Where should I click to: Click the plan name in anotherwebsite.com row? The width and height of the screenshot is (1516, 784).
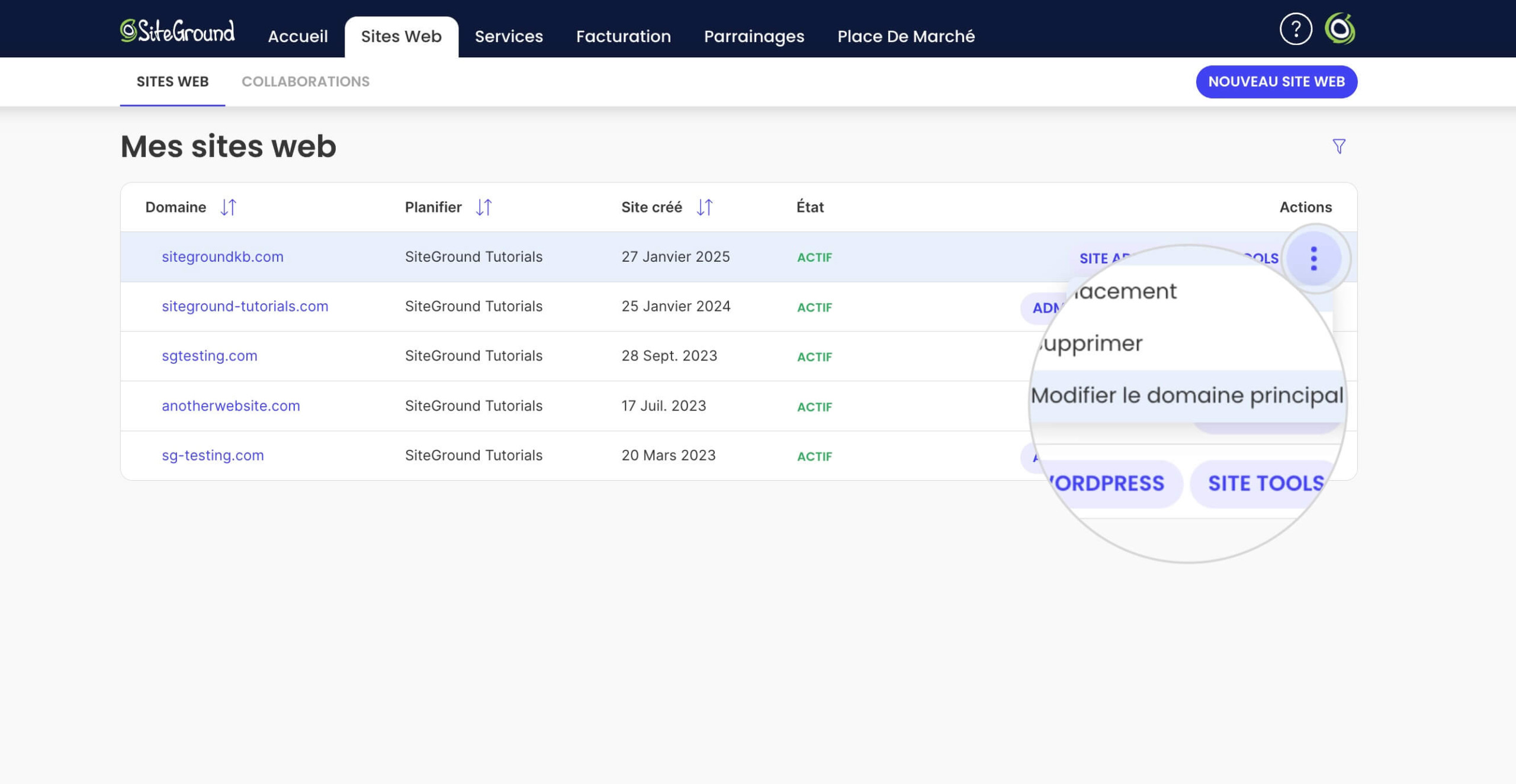coord(474,406)
